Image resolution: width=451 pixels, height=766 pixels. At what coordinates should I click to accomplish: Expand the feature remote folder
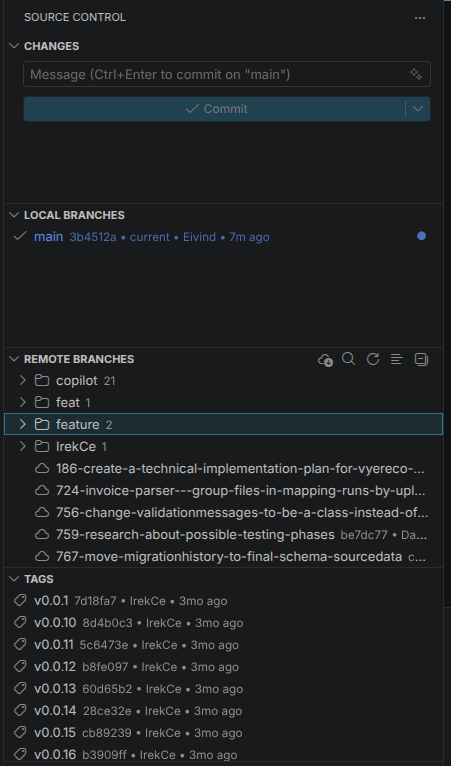coord(22,425)
